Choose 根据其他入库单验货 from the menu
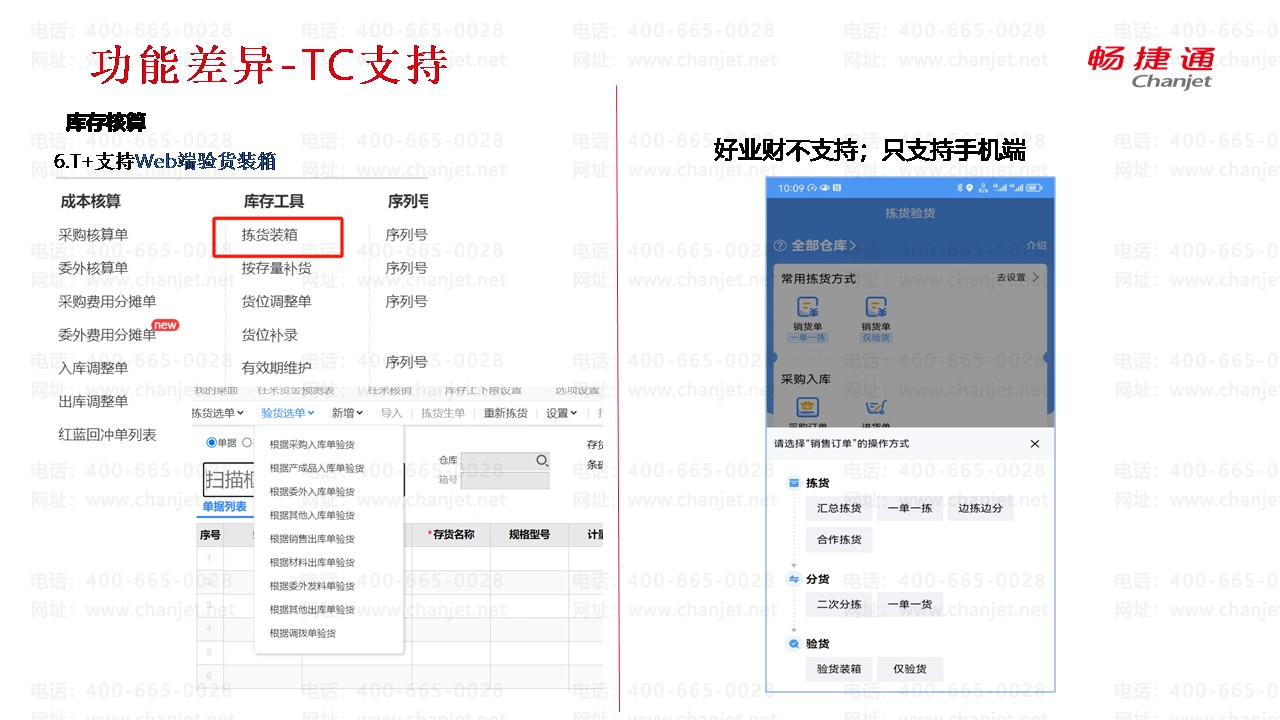Screen dimensions: 1280x720 point(312,516)
